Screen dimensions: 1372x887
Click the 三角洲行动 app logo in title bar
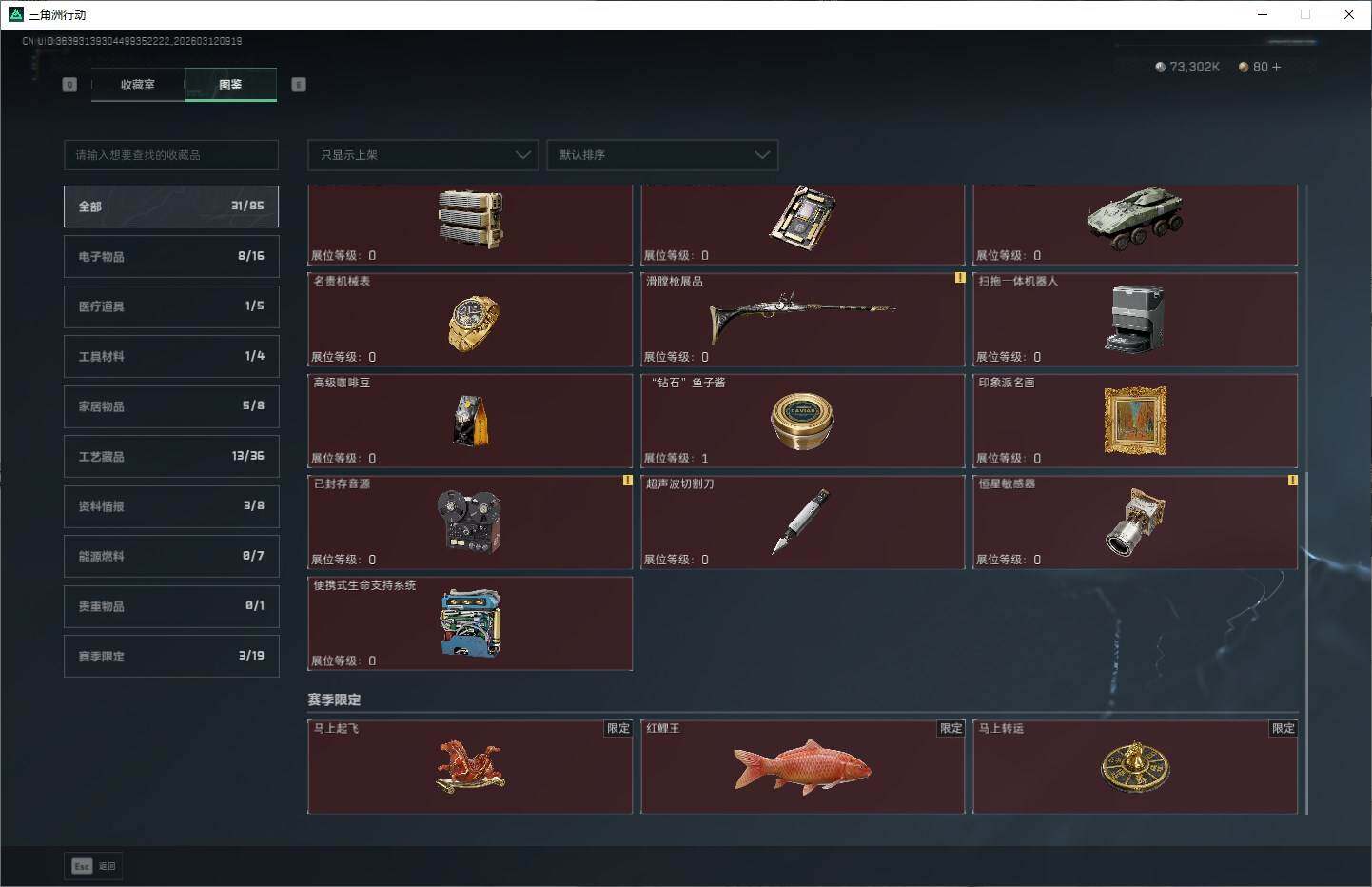click(15, 14)
